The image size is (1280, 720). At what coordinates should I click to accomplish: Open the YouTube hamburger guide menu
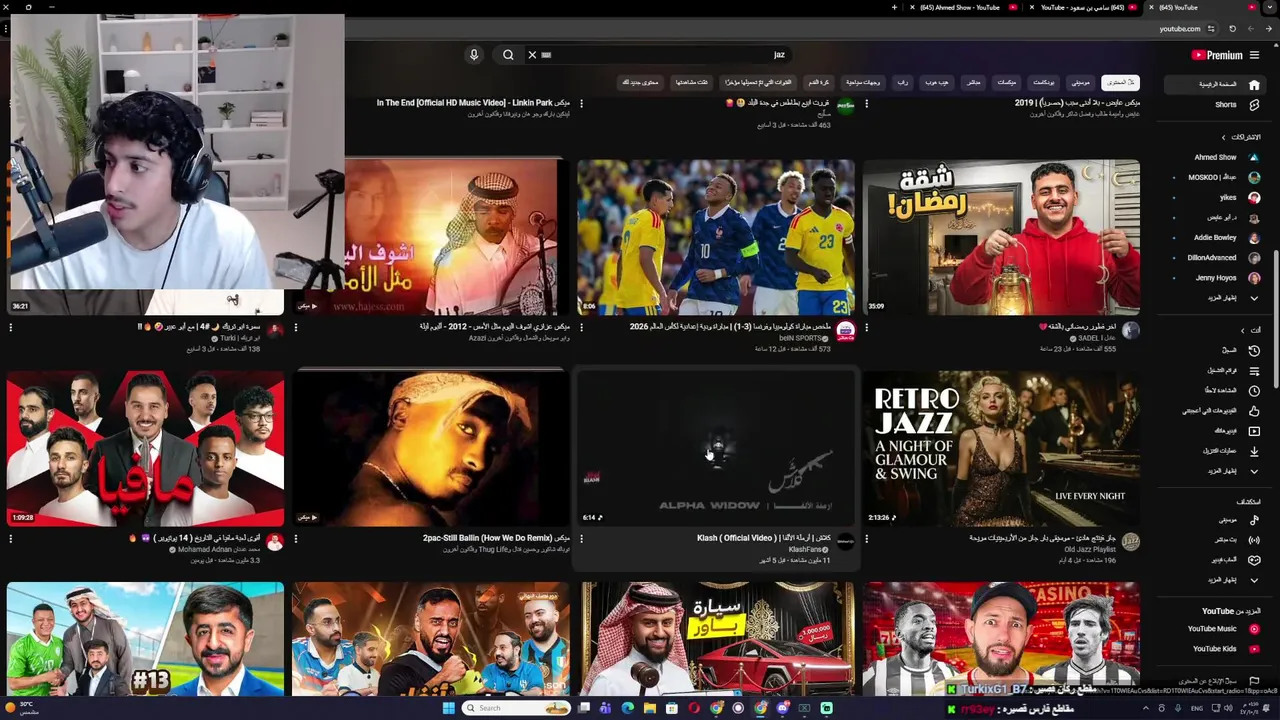click(x=1254, y=55)
